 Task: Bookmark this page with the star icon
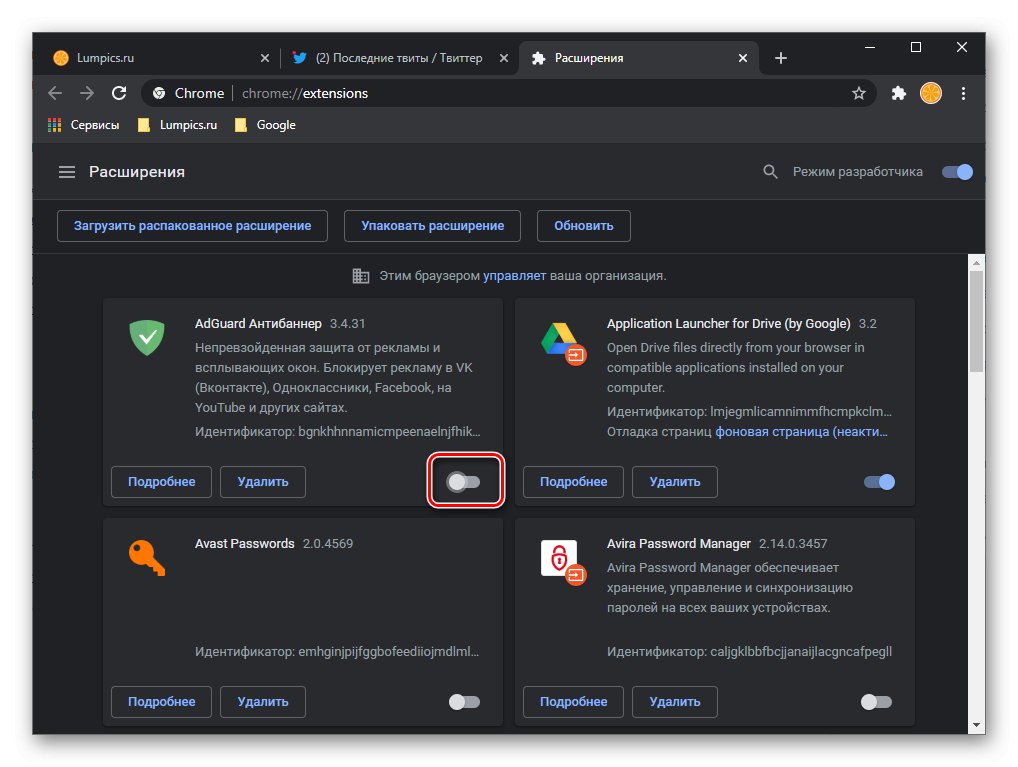(x=858, y=93)
